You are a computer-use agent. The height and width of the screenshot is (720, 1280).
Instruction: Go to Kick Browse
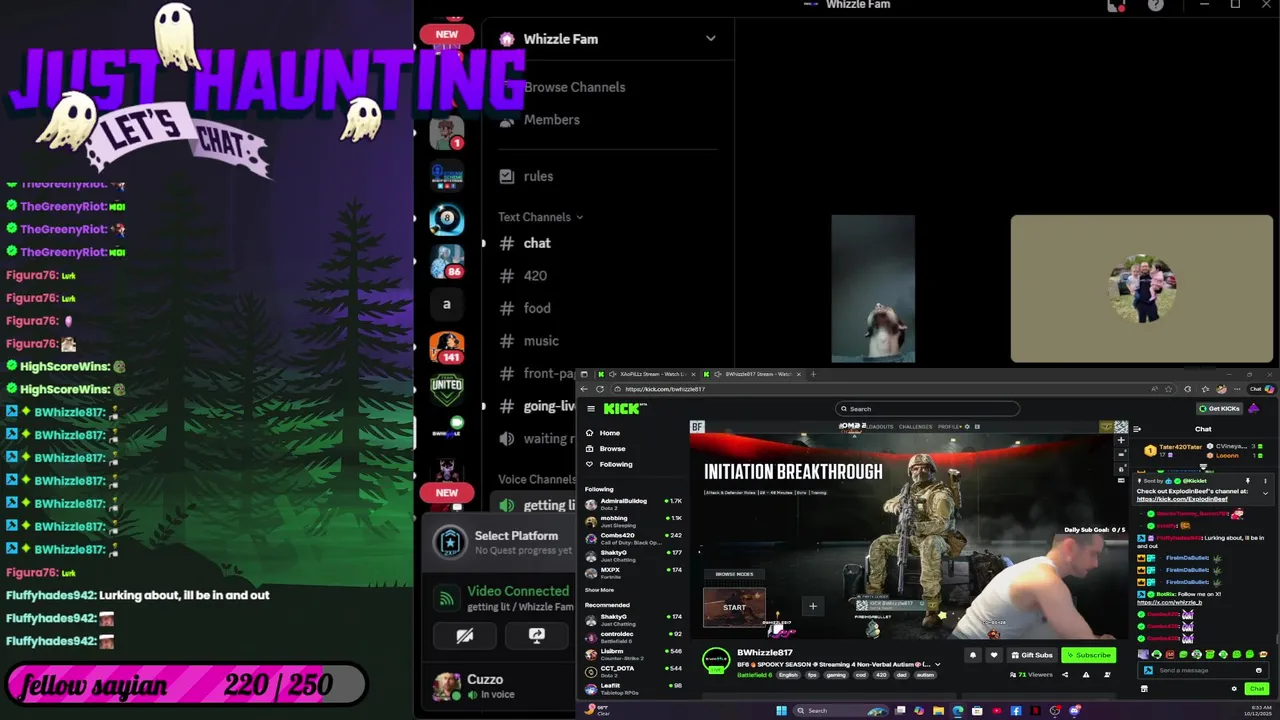[612, 448]
